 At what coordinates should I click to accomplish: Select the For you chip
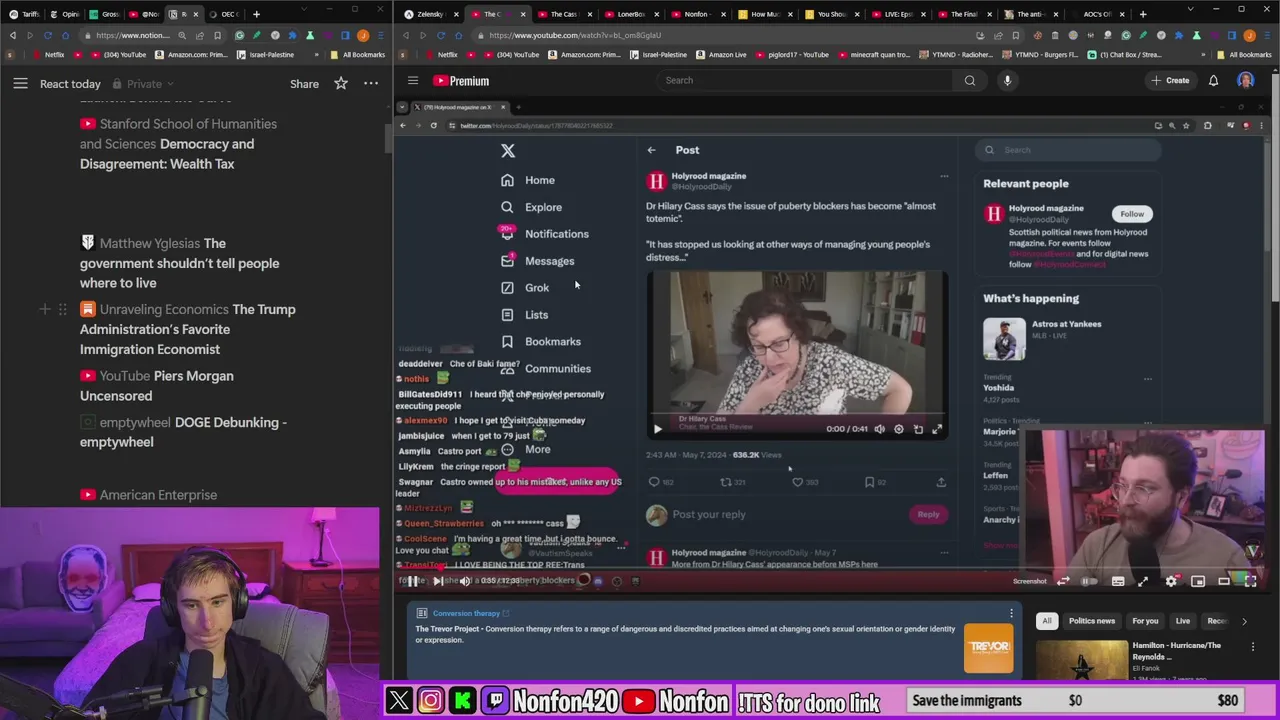[x=1145, y=621]
